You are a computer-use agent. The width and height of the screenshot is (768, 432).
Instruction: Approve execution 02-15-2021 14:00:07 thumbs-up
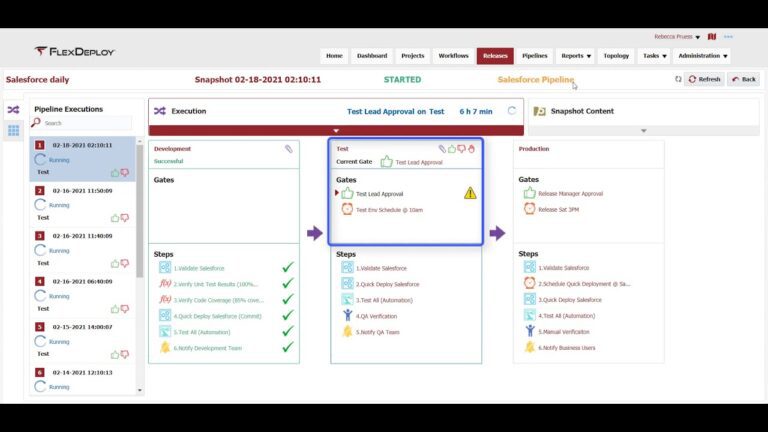coord(115,354)
